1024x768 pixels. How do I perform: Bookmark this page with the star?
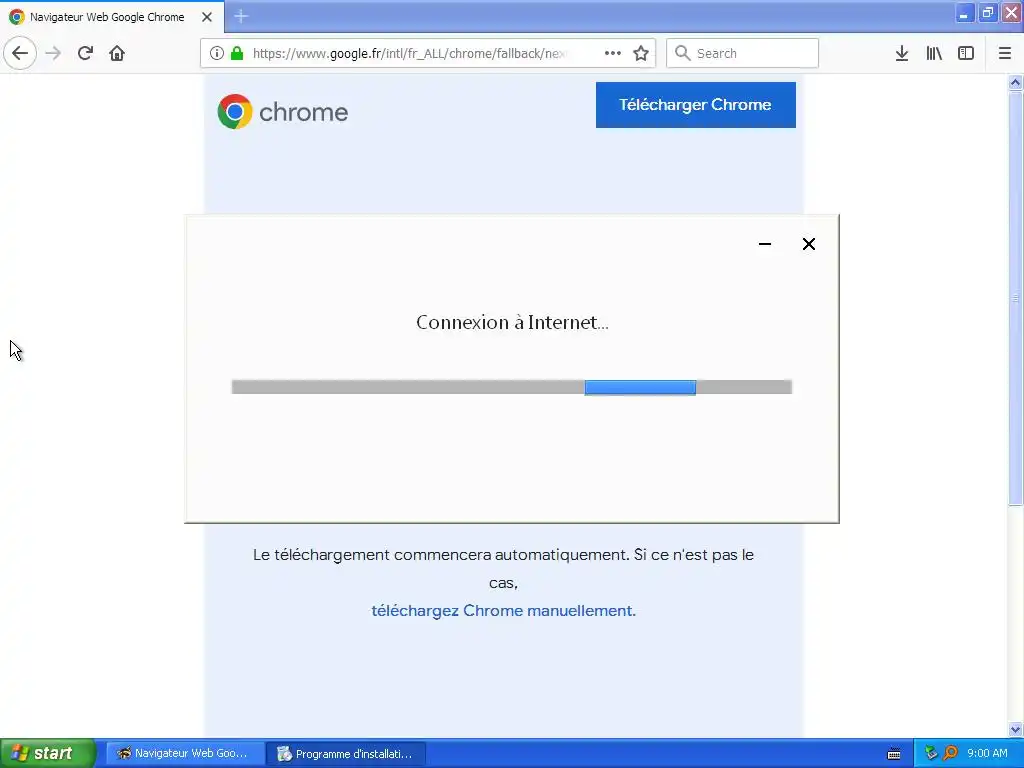click(641, 53)
